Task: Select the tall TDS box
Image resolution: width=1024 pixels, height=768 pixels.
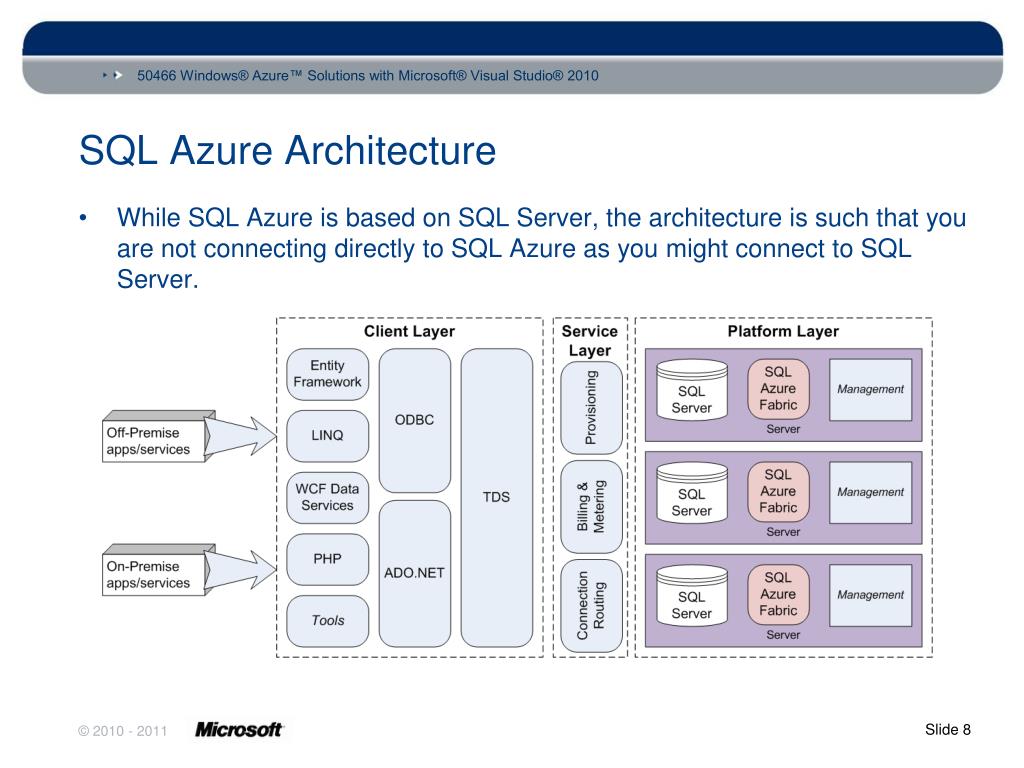Action: coord(496,497)
